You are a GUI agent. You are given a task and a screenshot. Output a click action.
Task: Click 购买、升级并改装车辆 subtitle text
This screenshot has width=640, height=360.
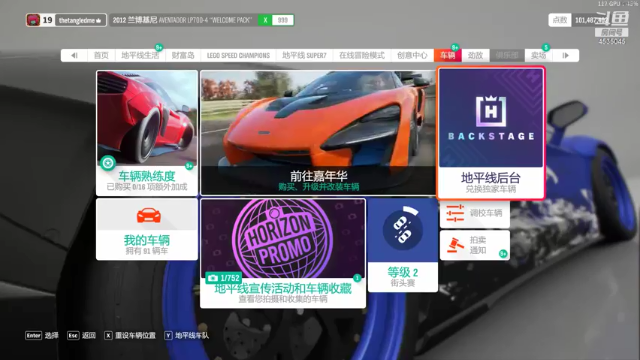pos(318,187)
